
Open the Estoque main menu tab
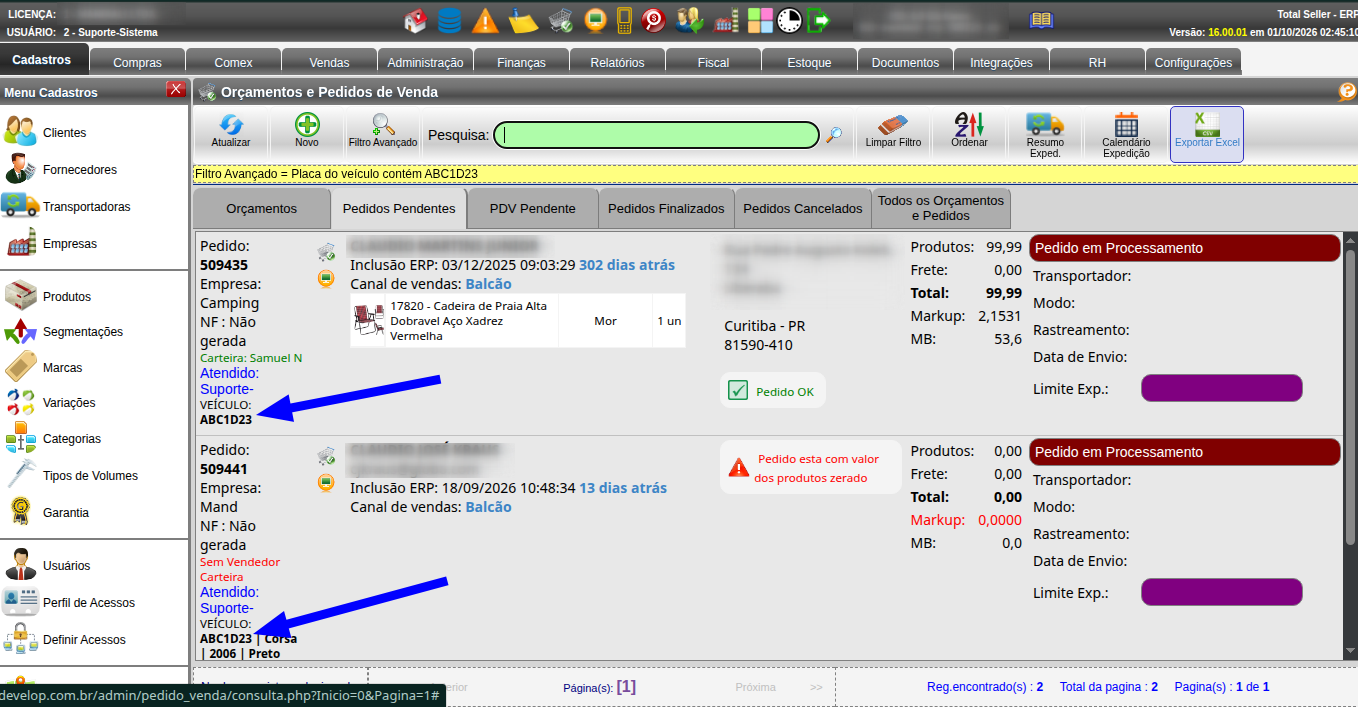[810, 62]
